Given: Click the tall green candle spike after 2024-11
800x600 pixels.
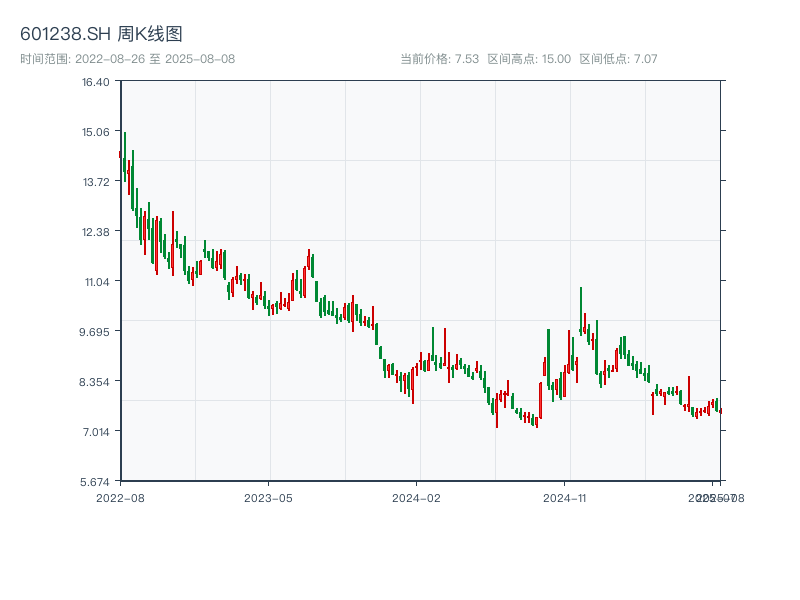Looking at the screenshot, I should pyautogui.click(x=581, y=310).
